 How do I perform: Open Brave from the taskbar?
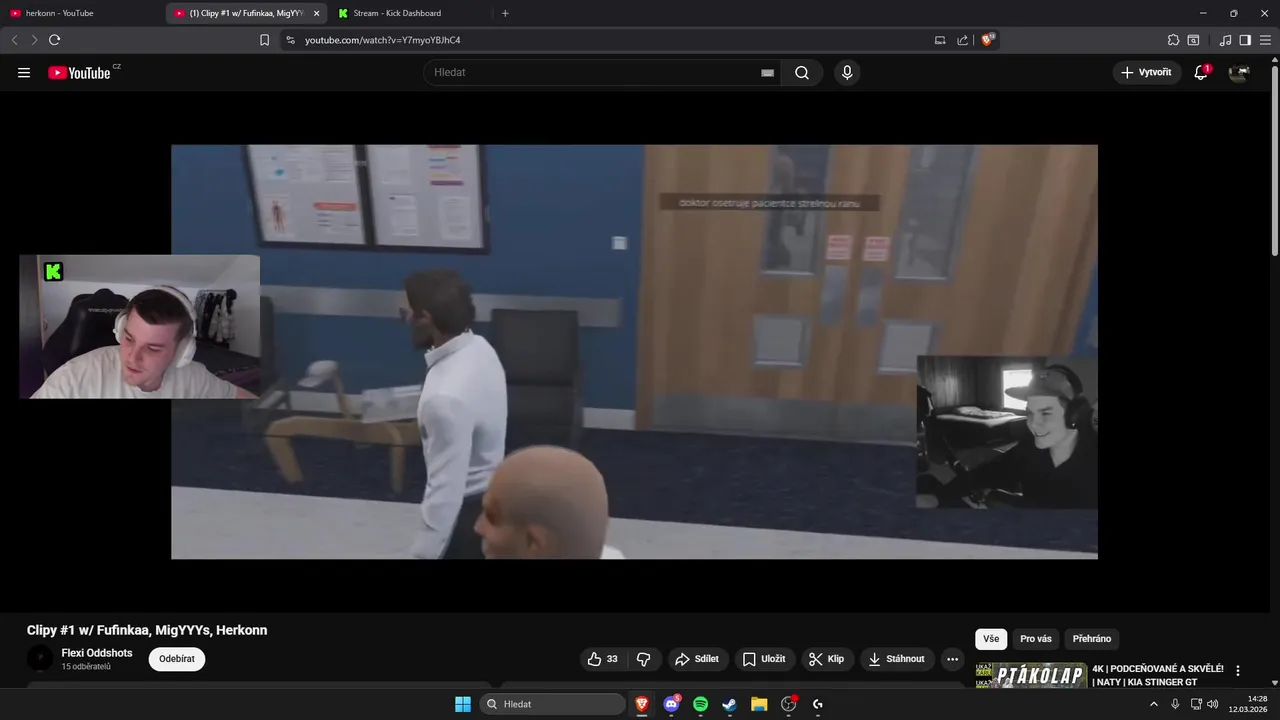[x=642, y=704]
